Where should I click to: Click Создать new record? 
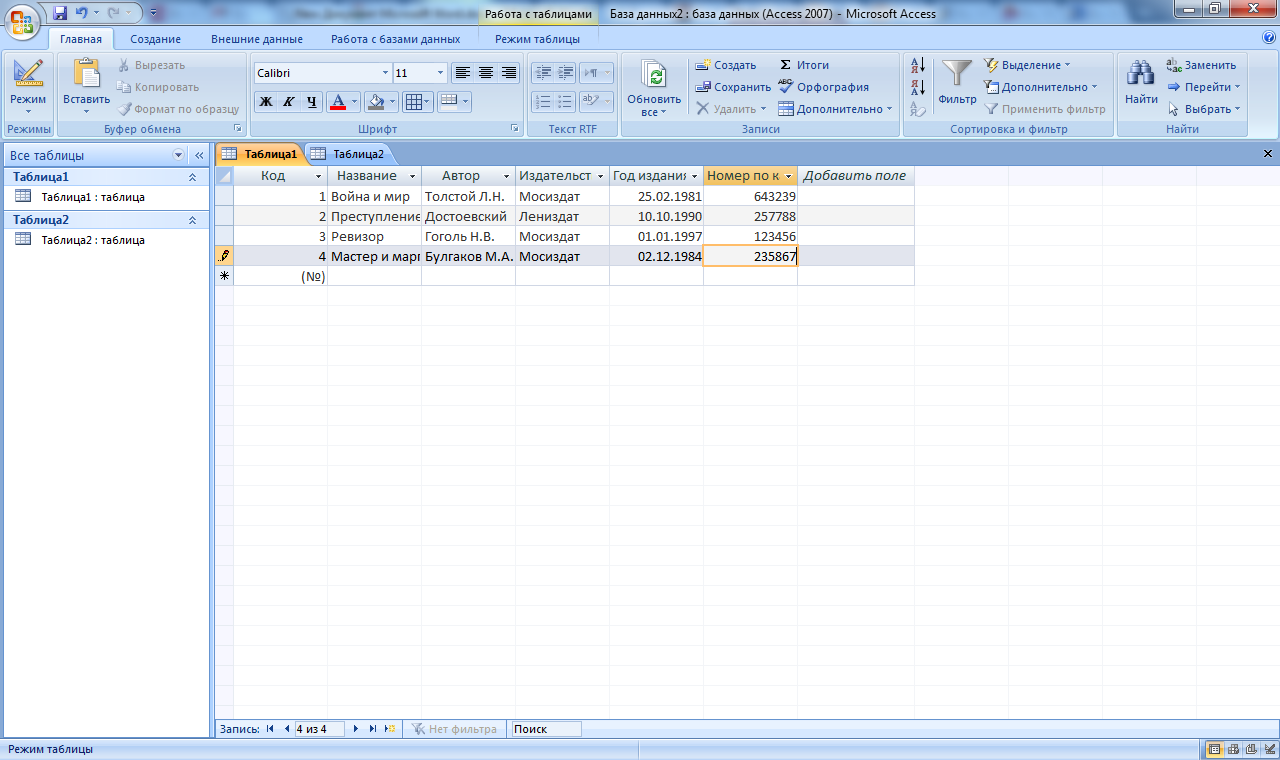tap(726, 65)
